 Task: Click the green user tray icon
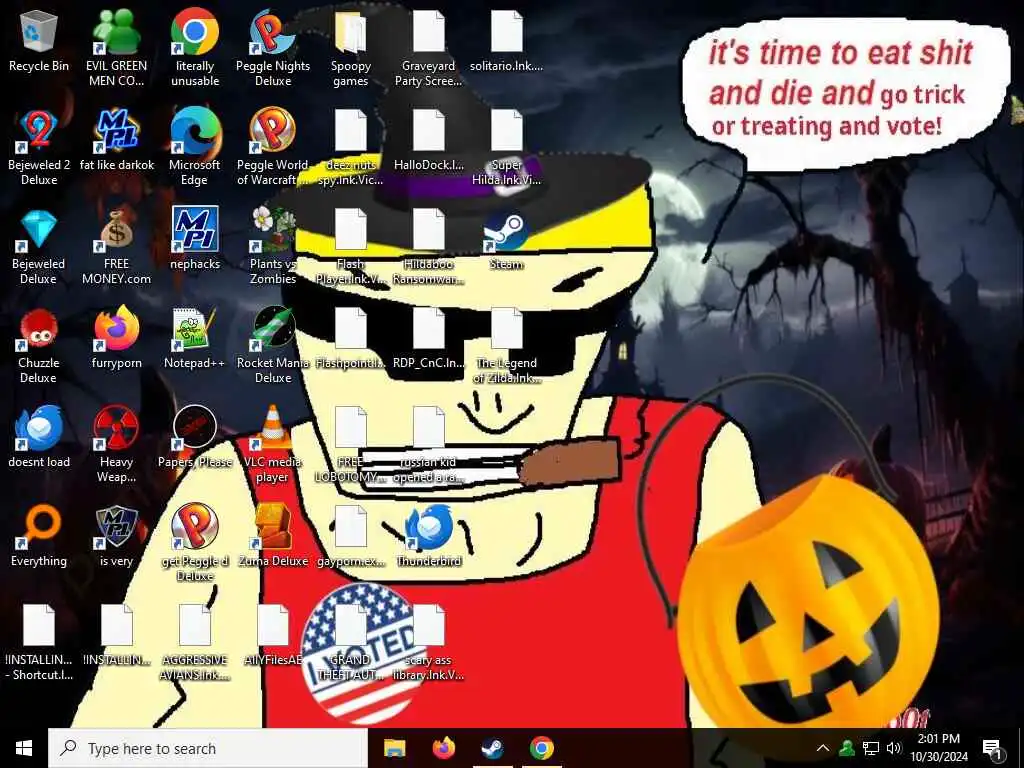pyautogui.click(x=847, y=748)
